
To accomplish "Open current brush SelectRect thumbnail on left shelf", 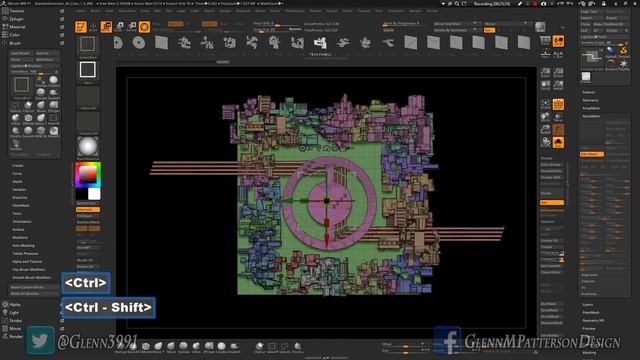I will [x=87, y=45].
